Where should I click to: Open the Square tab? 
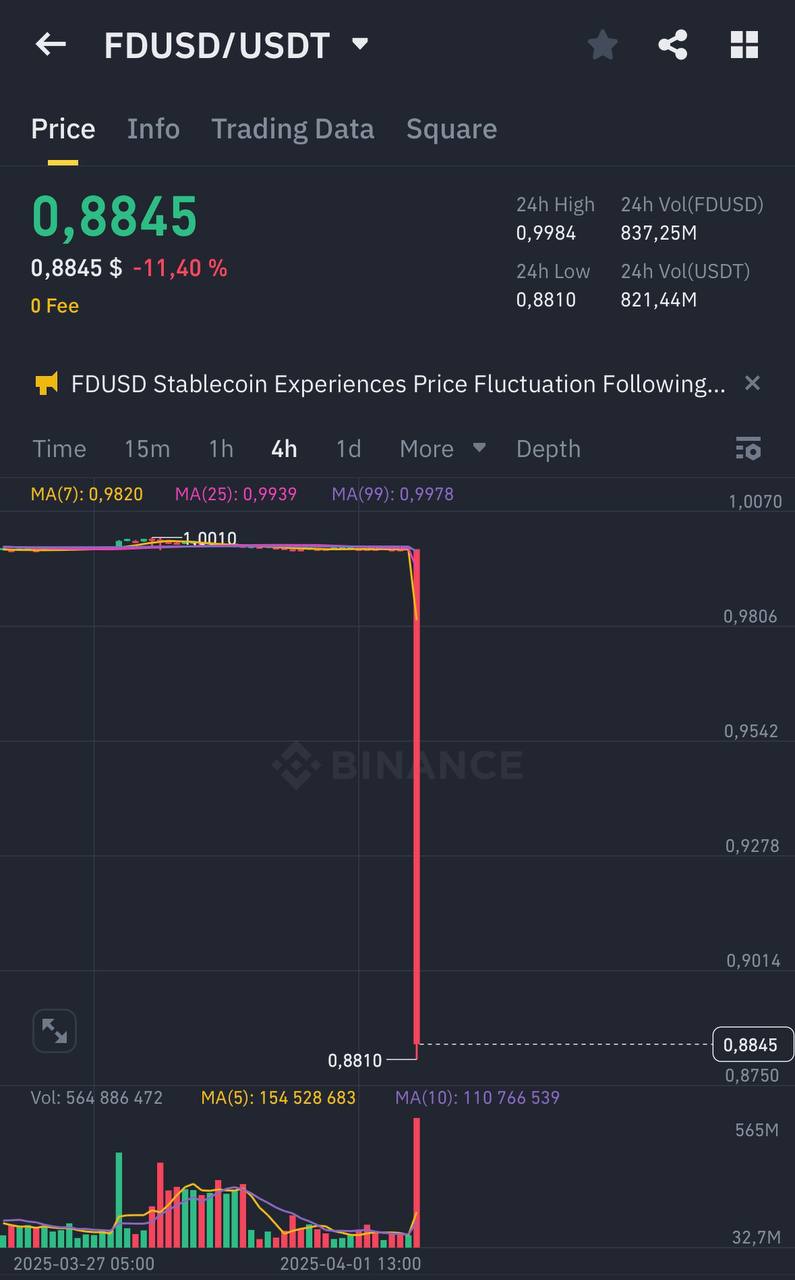(x=451, y=129)
